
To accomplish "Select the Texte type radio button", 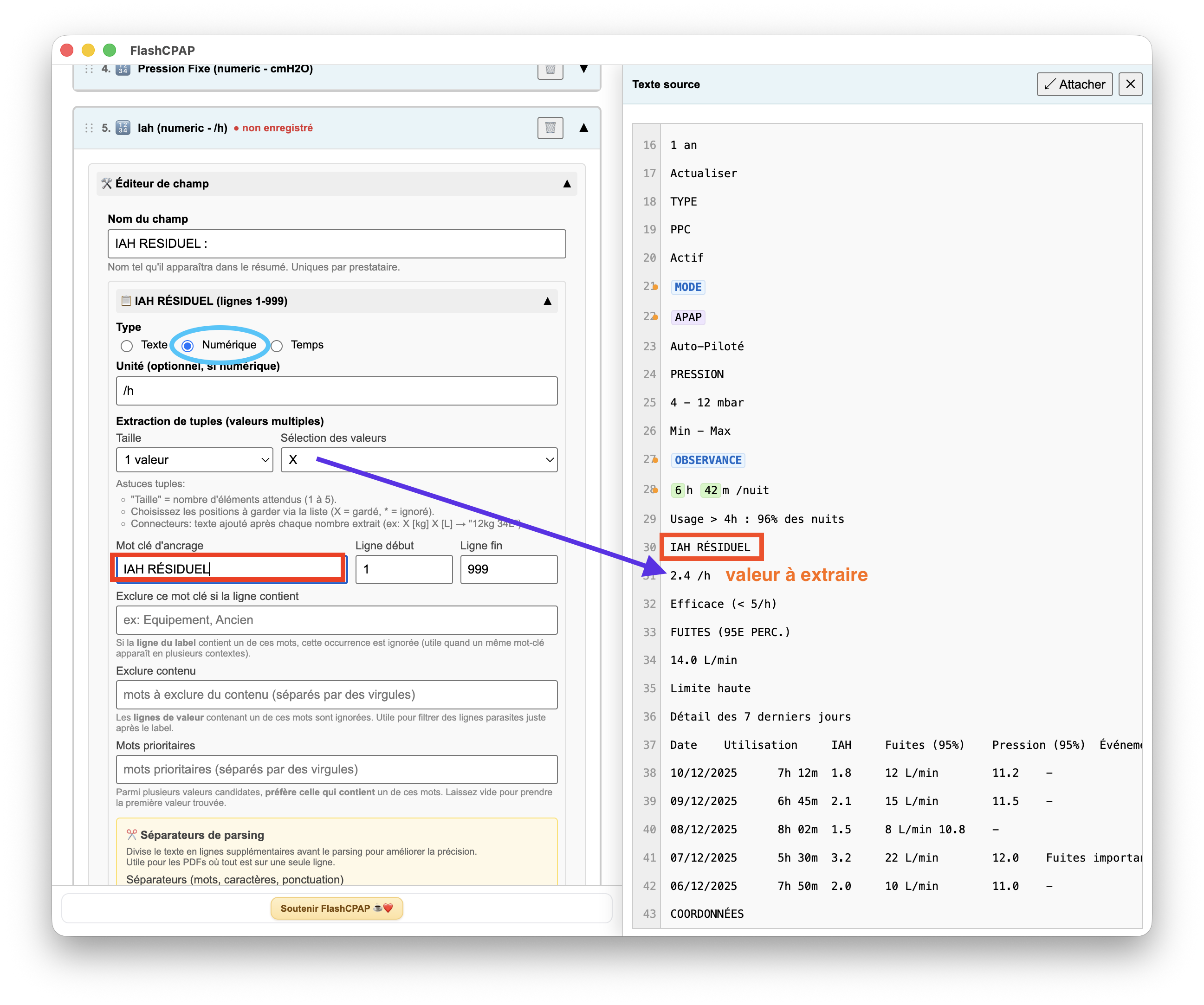I will pos(127,346).
